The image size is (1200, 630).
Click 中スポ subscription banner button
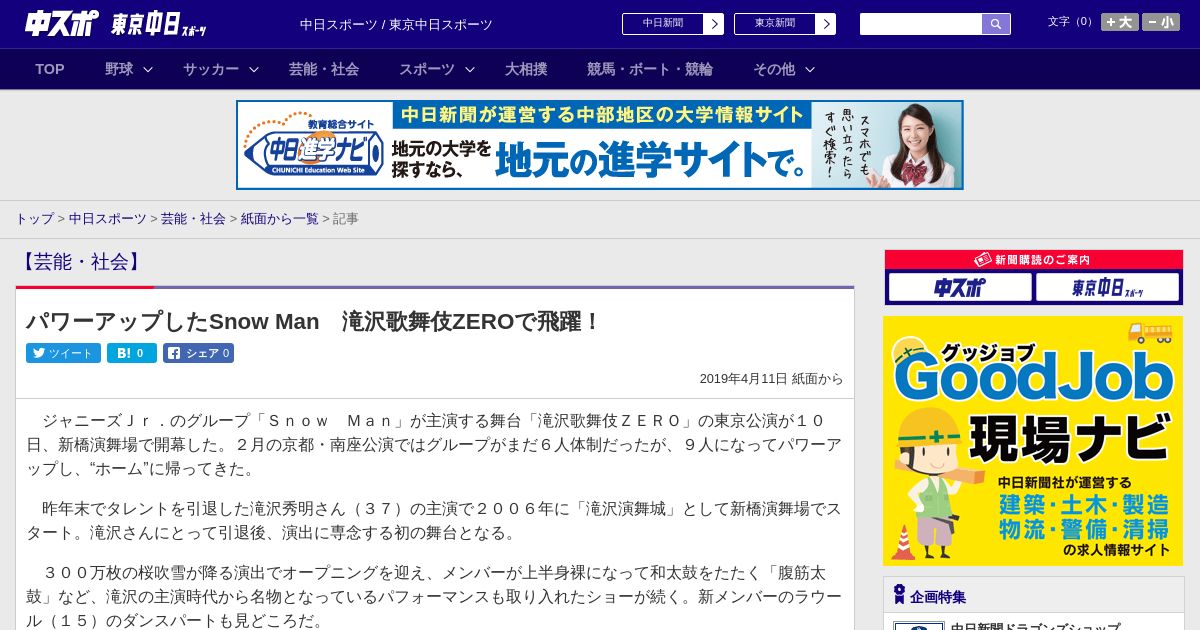click(x=960, y=288)
